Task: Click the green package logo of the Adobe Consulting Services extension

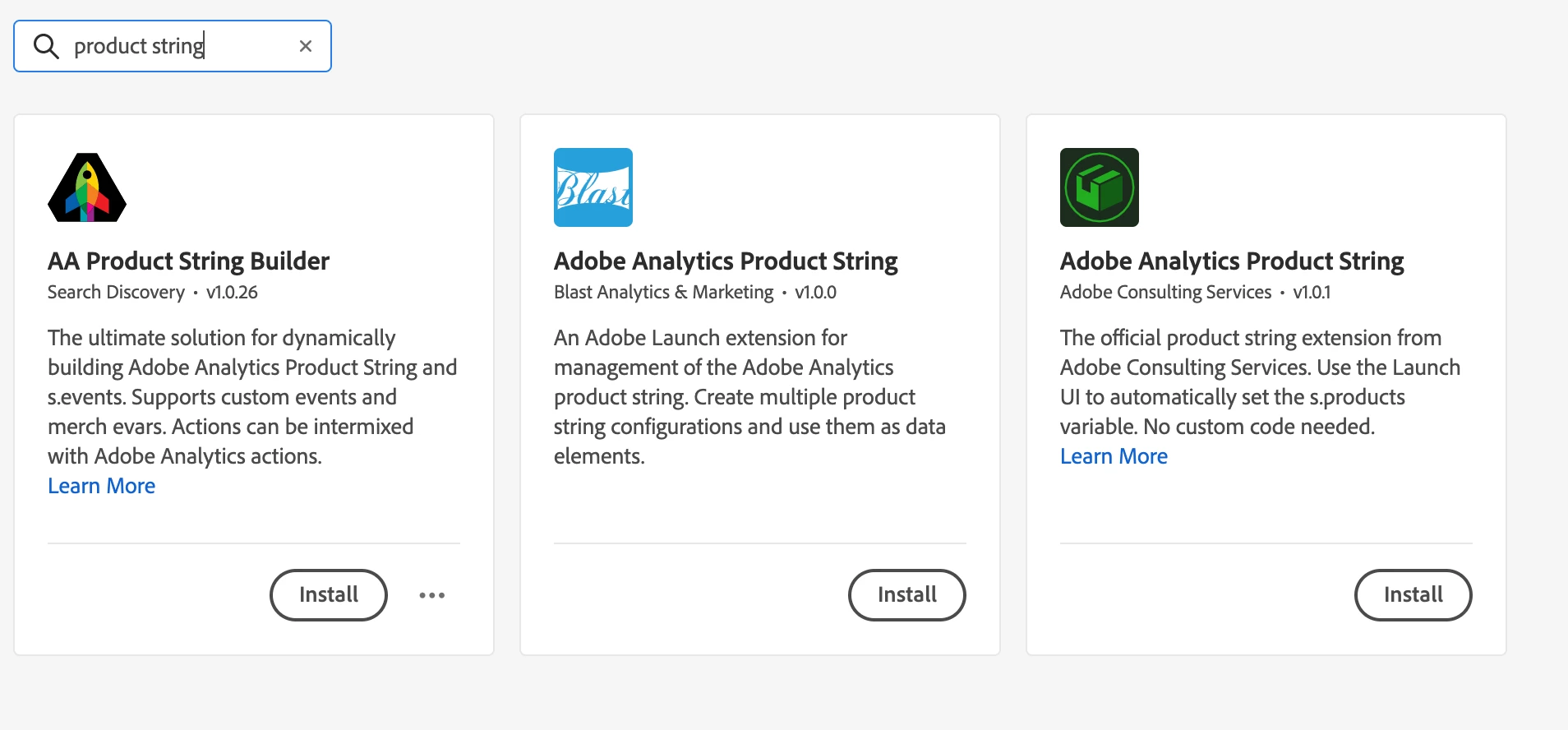Action: pyautogui.click(x=1100, y=187)
